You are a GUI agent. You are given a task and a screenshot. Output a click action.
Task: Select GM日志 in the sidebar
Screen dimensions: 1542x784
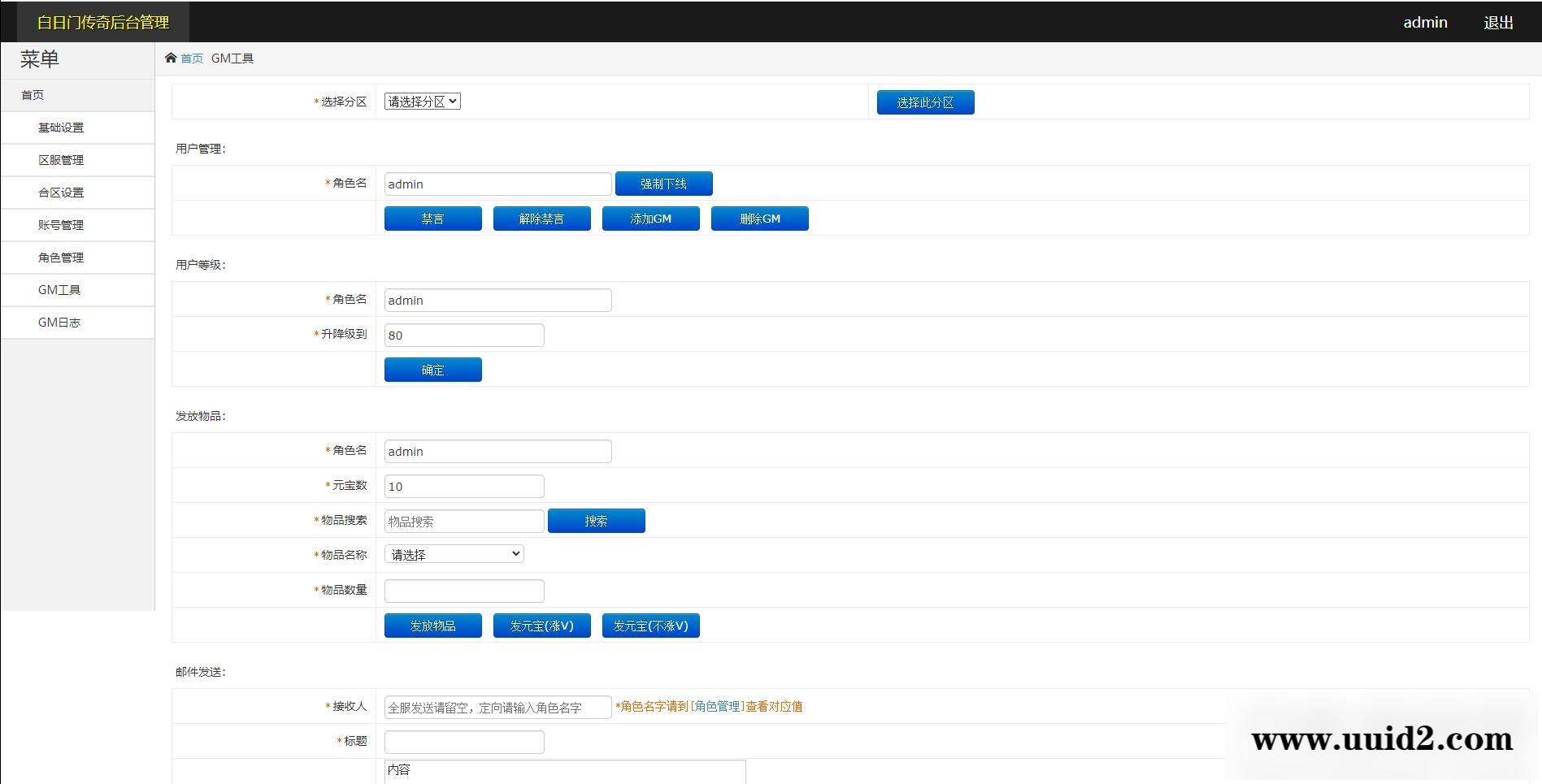(x=59, y=323)
